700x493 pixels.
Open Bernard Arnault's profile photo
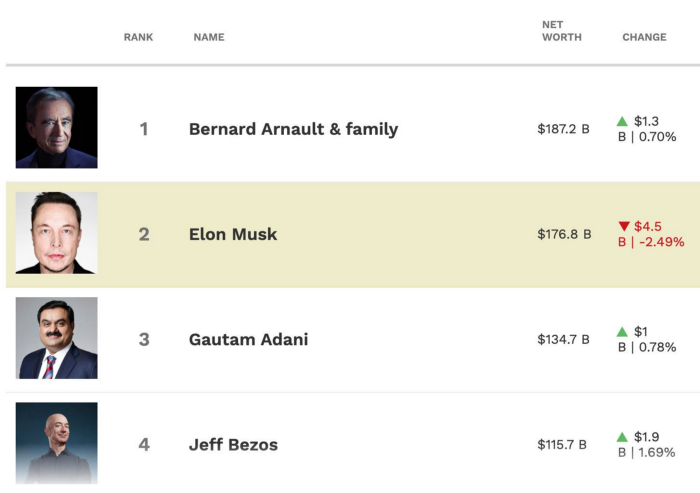[x=57, y=128]
